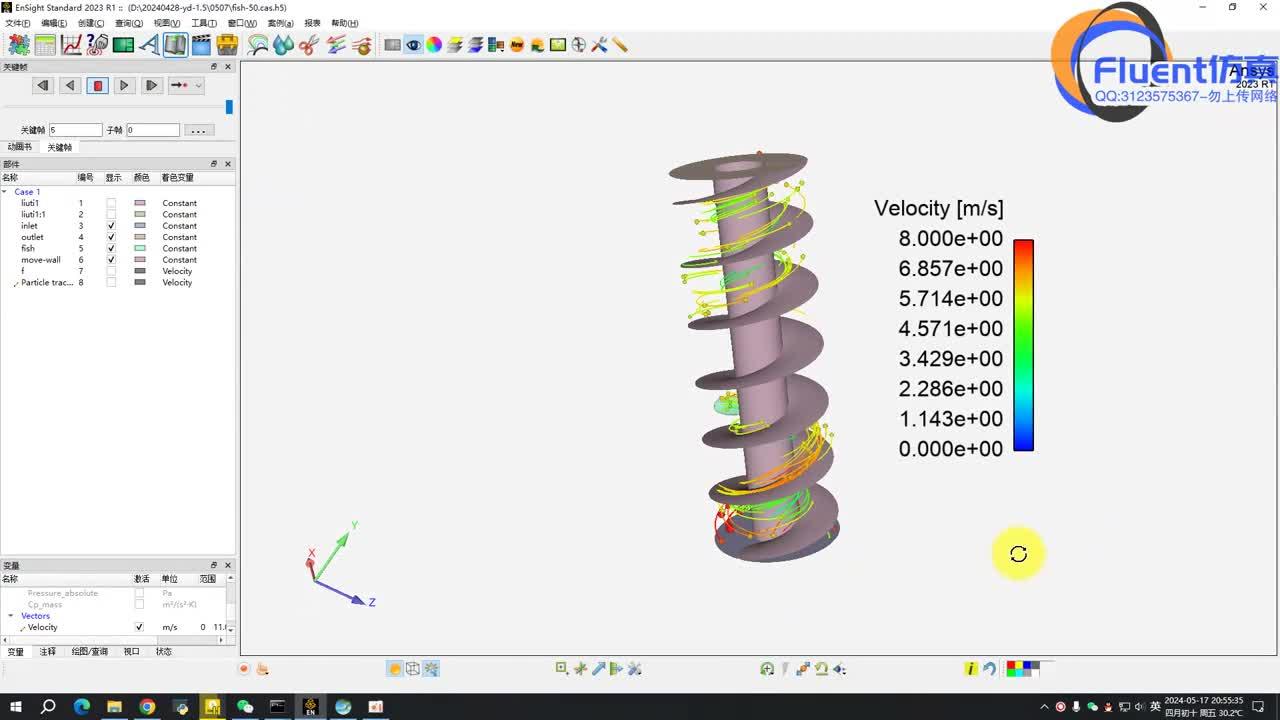Screen dimensions: 1280x720
Task: Click the Windows Start button
Action: (16, 707)
